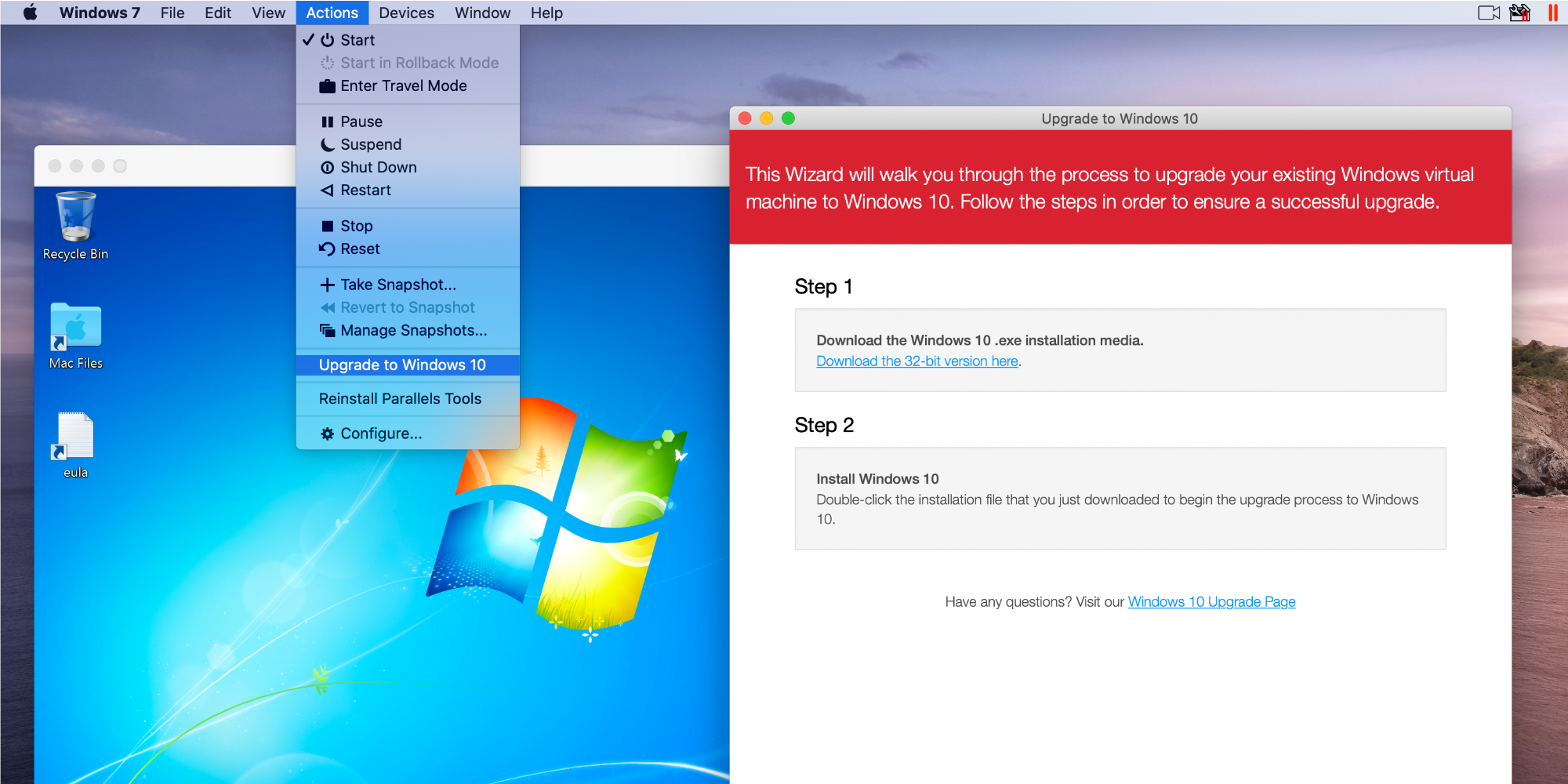Screen dimensions: 1568x784
Task: Click the Download the 32-bit version here link
Action: tap(916, 361)
